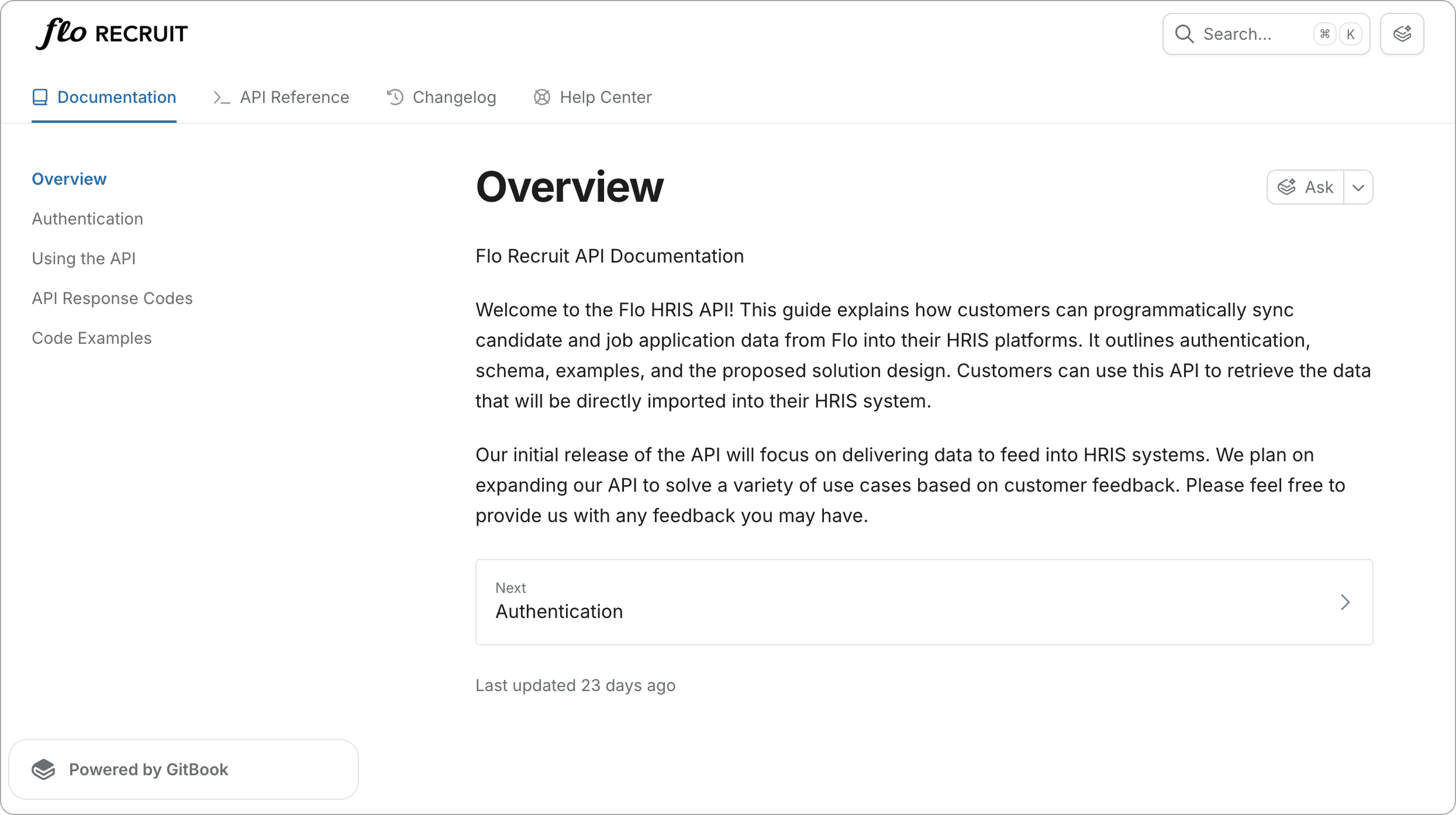The image size is (1456, 815).
Task: Open the Using the API sidebar page
Action: [x=84, y=258]
